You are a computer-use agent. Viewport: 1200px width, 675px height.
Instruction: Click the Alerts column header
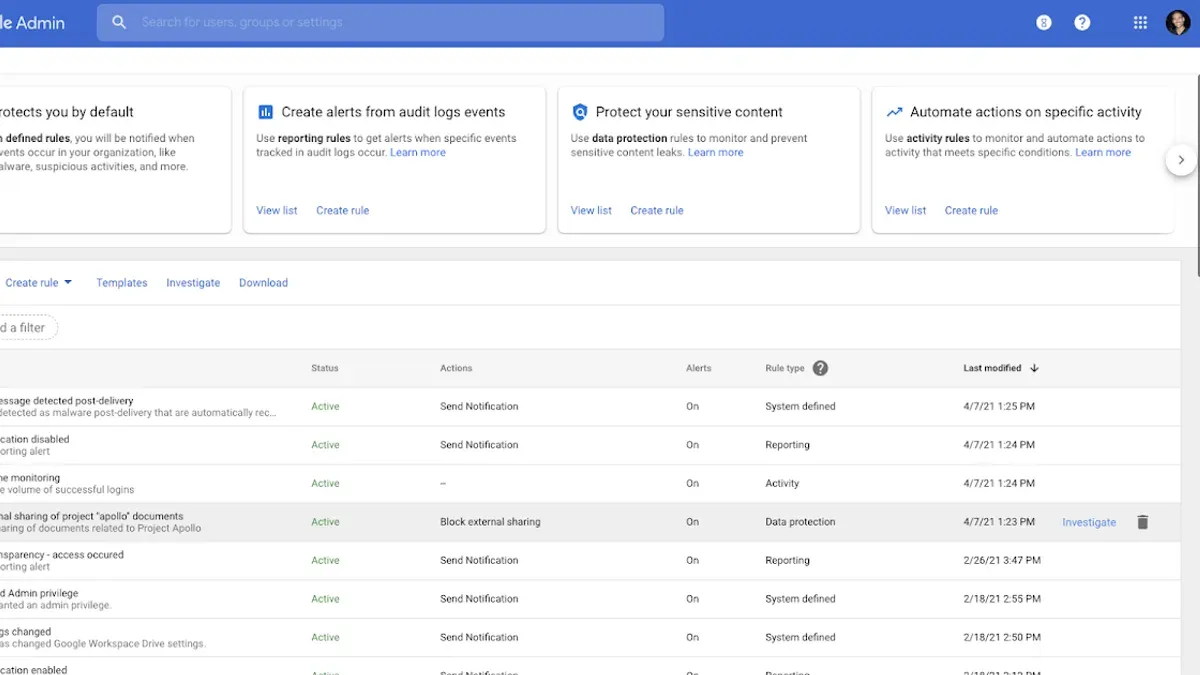coord(699,368)
